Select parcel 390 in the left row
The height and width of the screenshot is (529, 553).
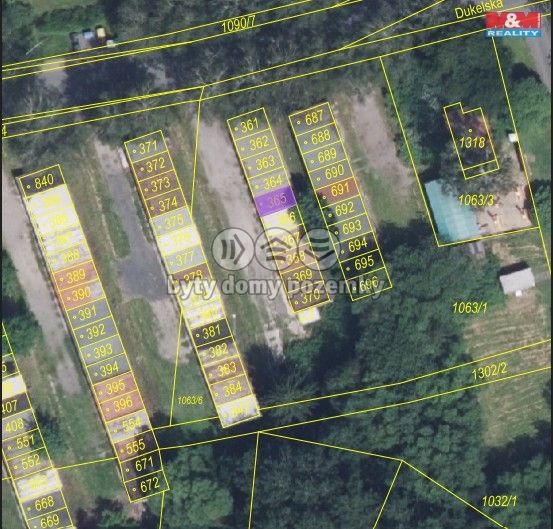tap(81, 295)
